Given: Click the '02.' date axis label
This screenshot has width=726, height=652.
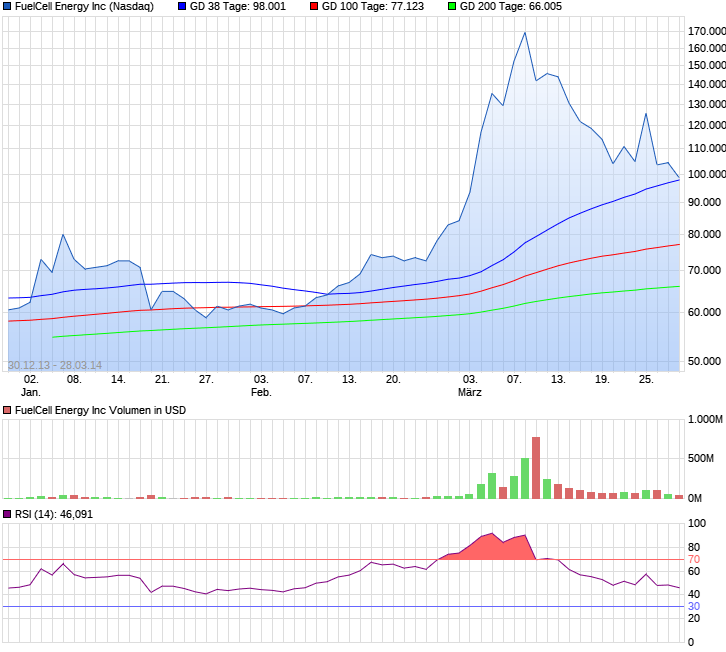Looking at the screenshot, I should coord(31,379).
